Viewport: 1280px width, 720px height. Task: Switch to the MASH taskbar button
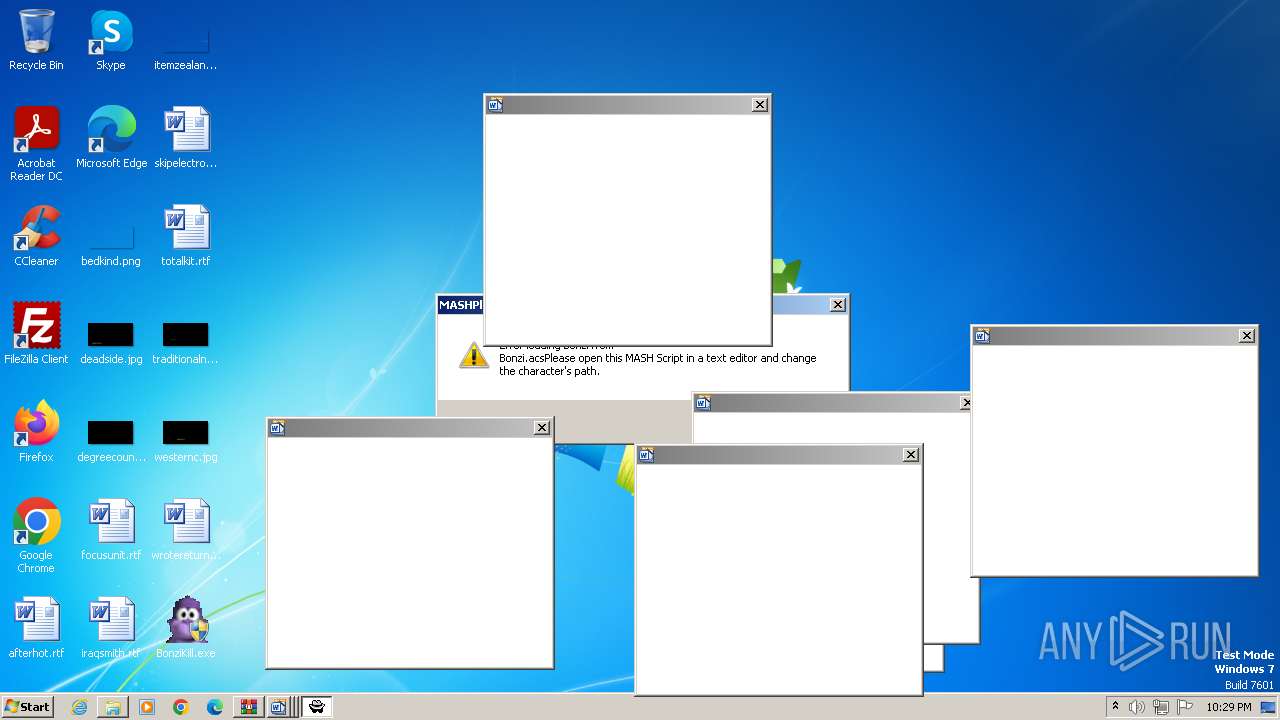(316, 707)
